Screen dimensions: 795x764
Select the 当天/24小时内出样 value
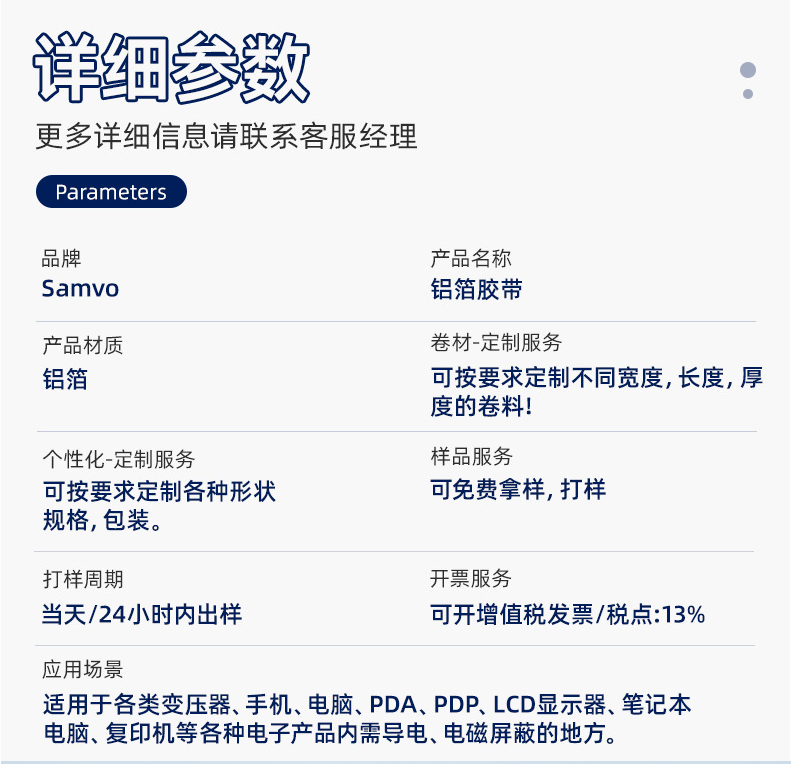[141, 614]
